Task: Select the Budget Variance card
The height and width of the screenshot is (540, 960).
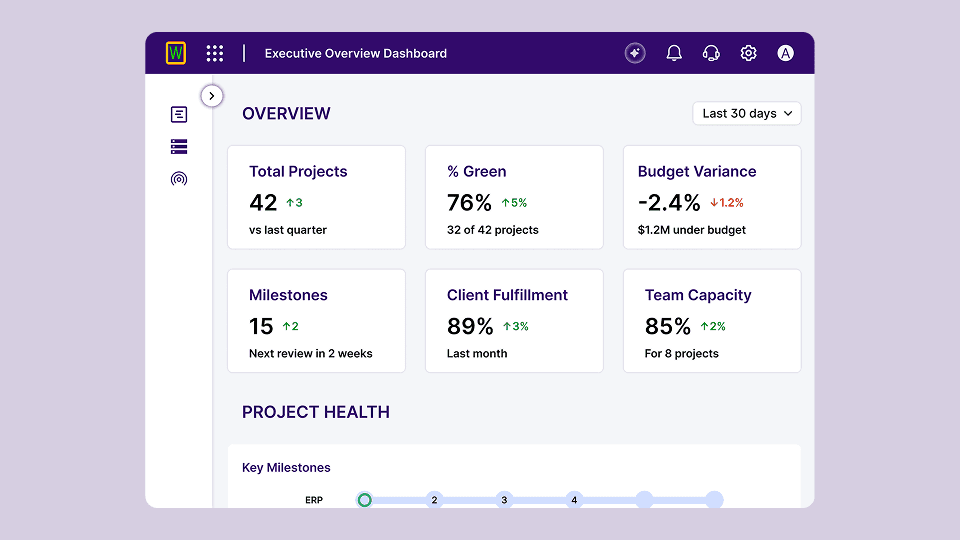Action: click(712, 197)
